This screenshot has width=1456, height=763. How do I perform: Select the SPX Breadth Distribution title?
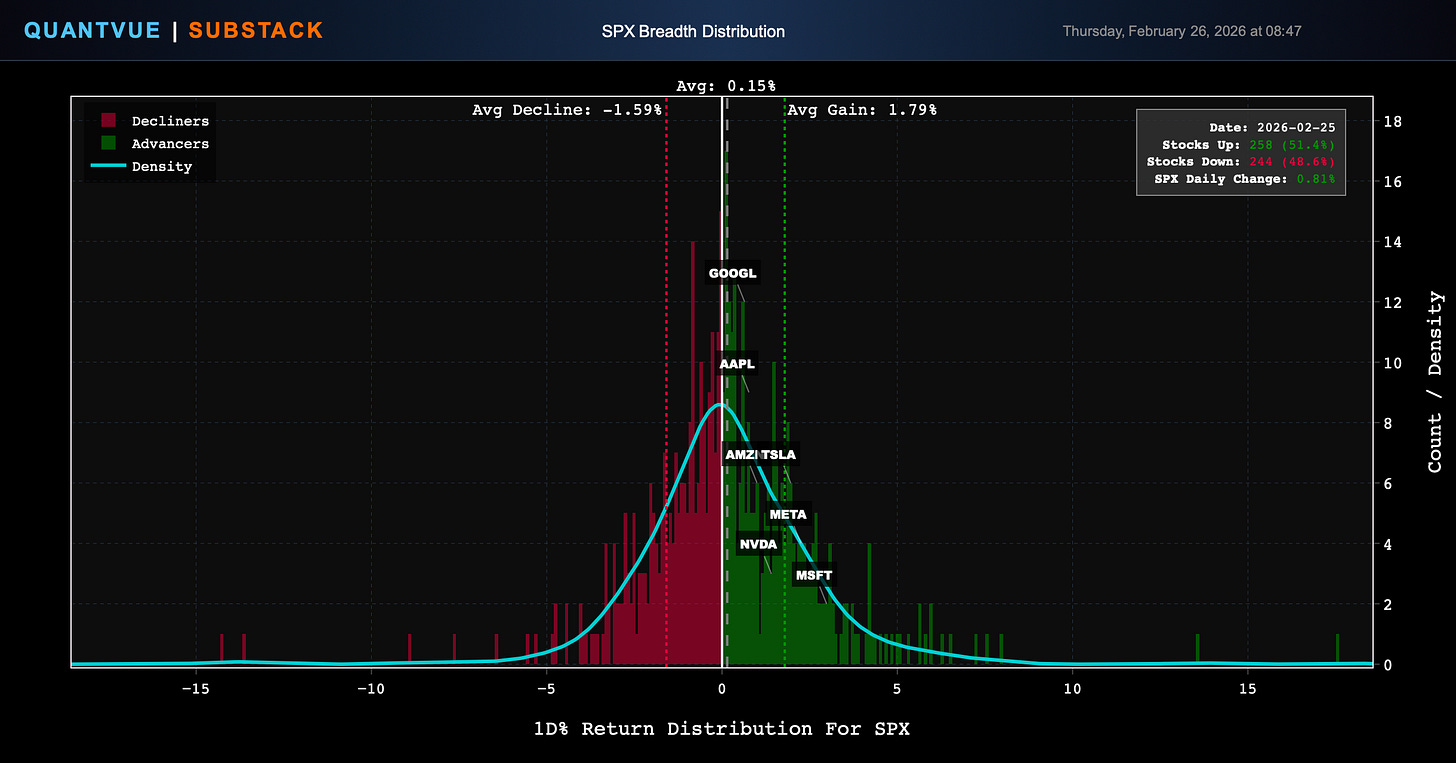[x=693, y=31]
